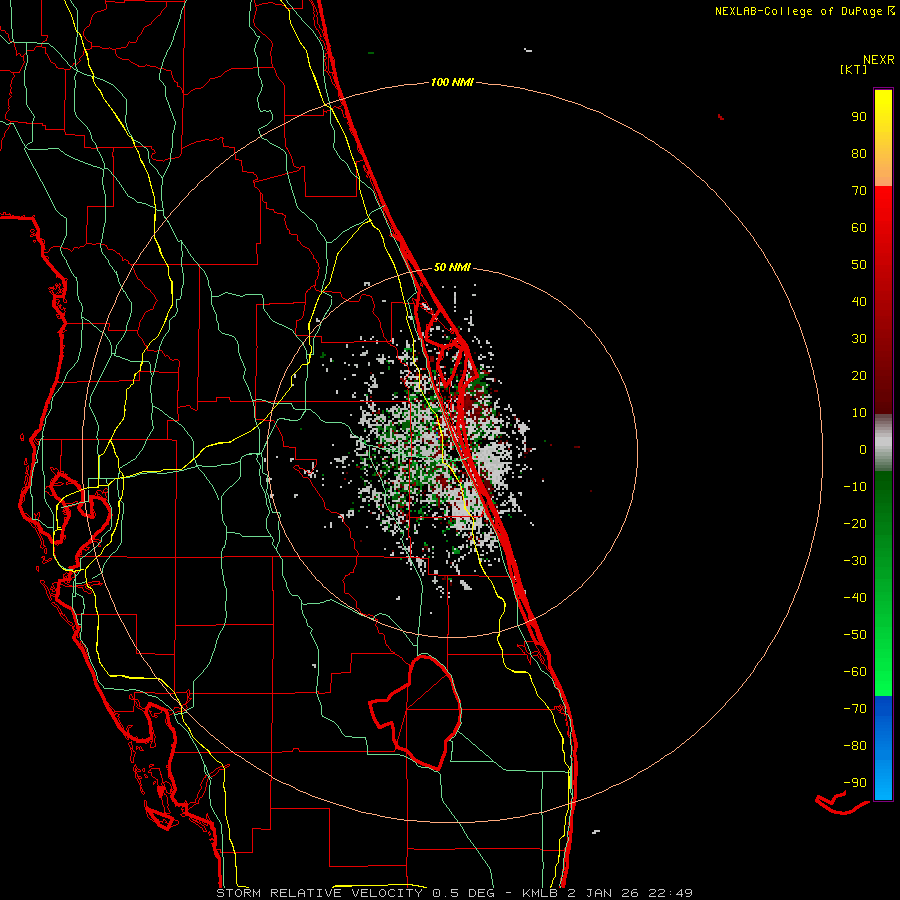Click the NEXR label at top right

coord(879,60)
